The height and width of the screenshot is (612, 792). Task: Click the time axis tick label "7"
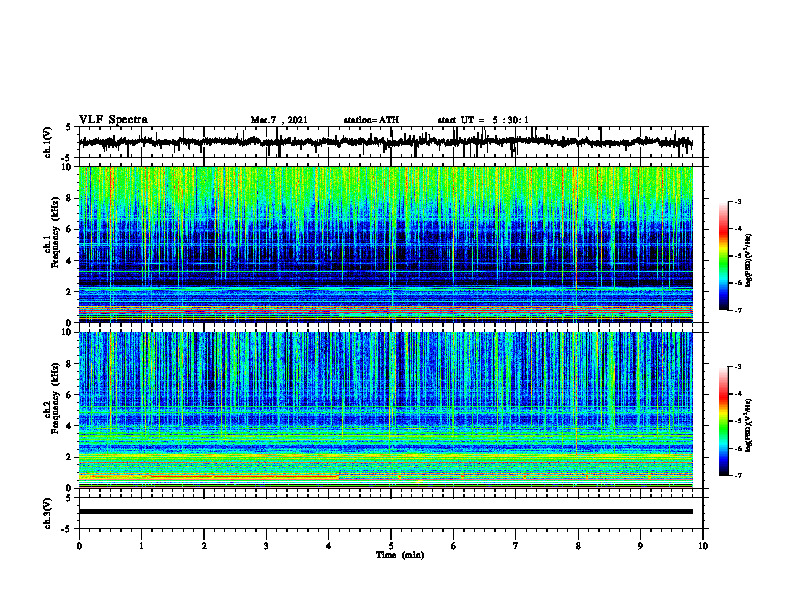[516, 546]
